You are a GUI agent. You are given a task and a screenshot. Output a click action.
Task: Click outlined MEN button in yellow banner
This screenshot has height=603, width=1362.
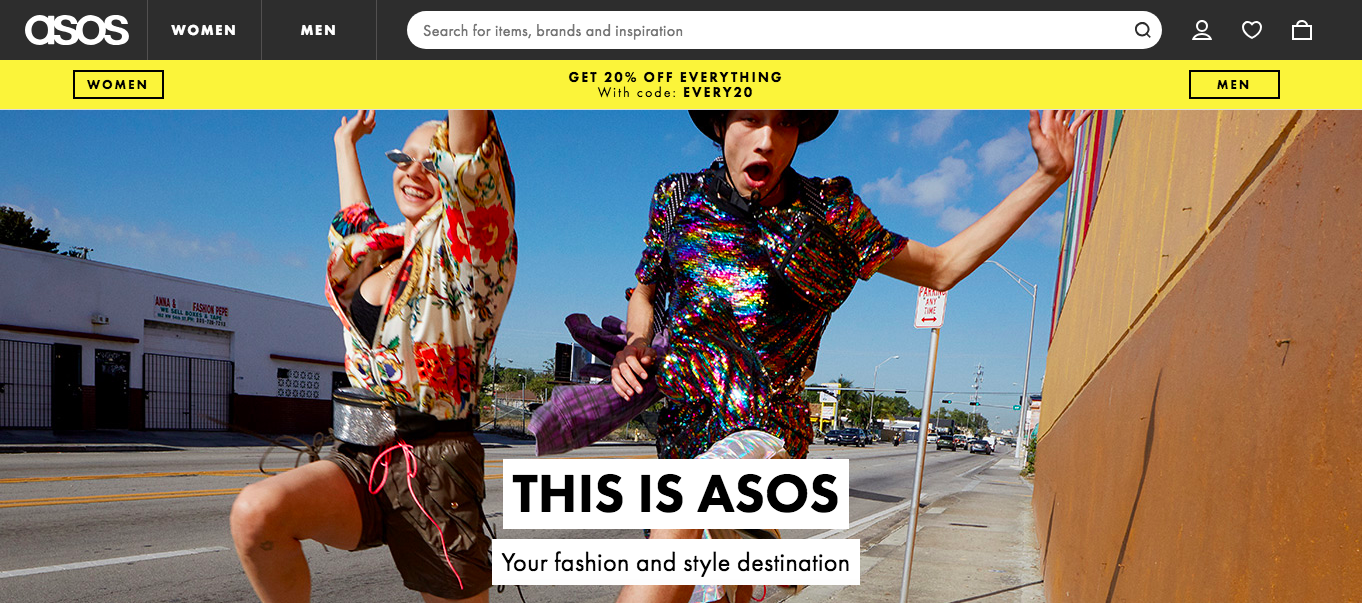tap(1234, 85)
